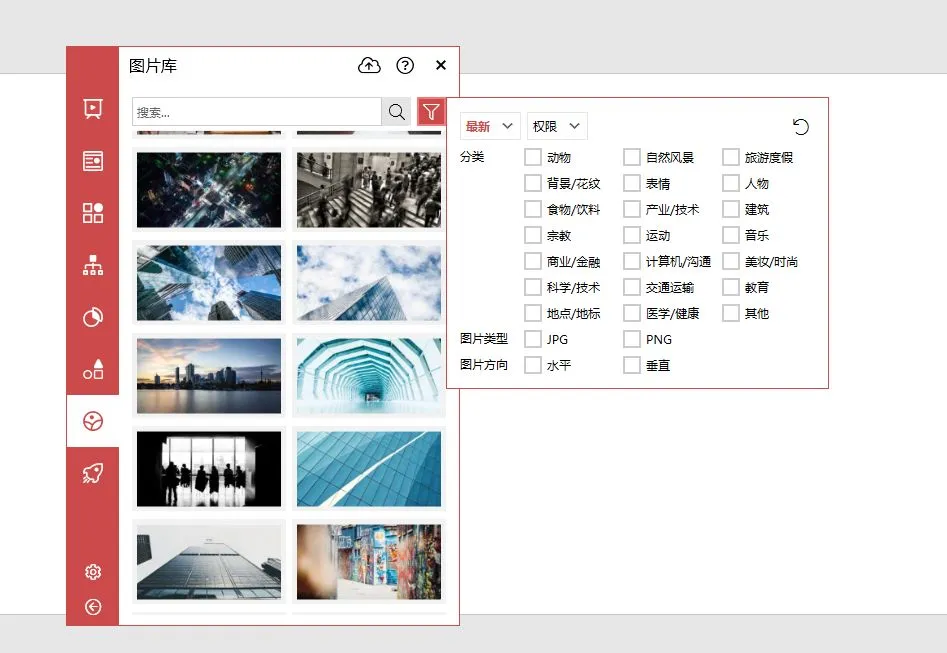Open the help question mark icon
Viewport: 947px width, 653px height.
pos(405,65)
